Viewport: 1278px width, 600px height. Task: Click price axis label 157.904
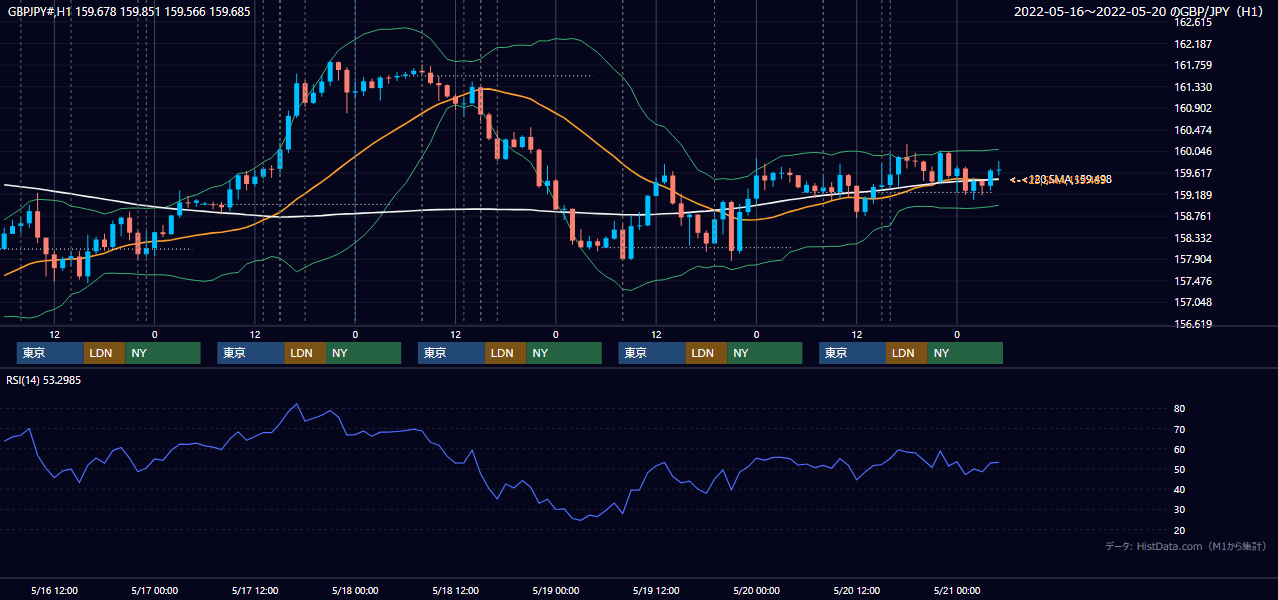click(1192, 260)
